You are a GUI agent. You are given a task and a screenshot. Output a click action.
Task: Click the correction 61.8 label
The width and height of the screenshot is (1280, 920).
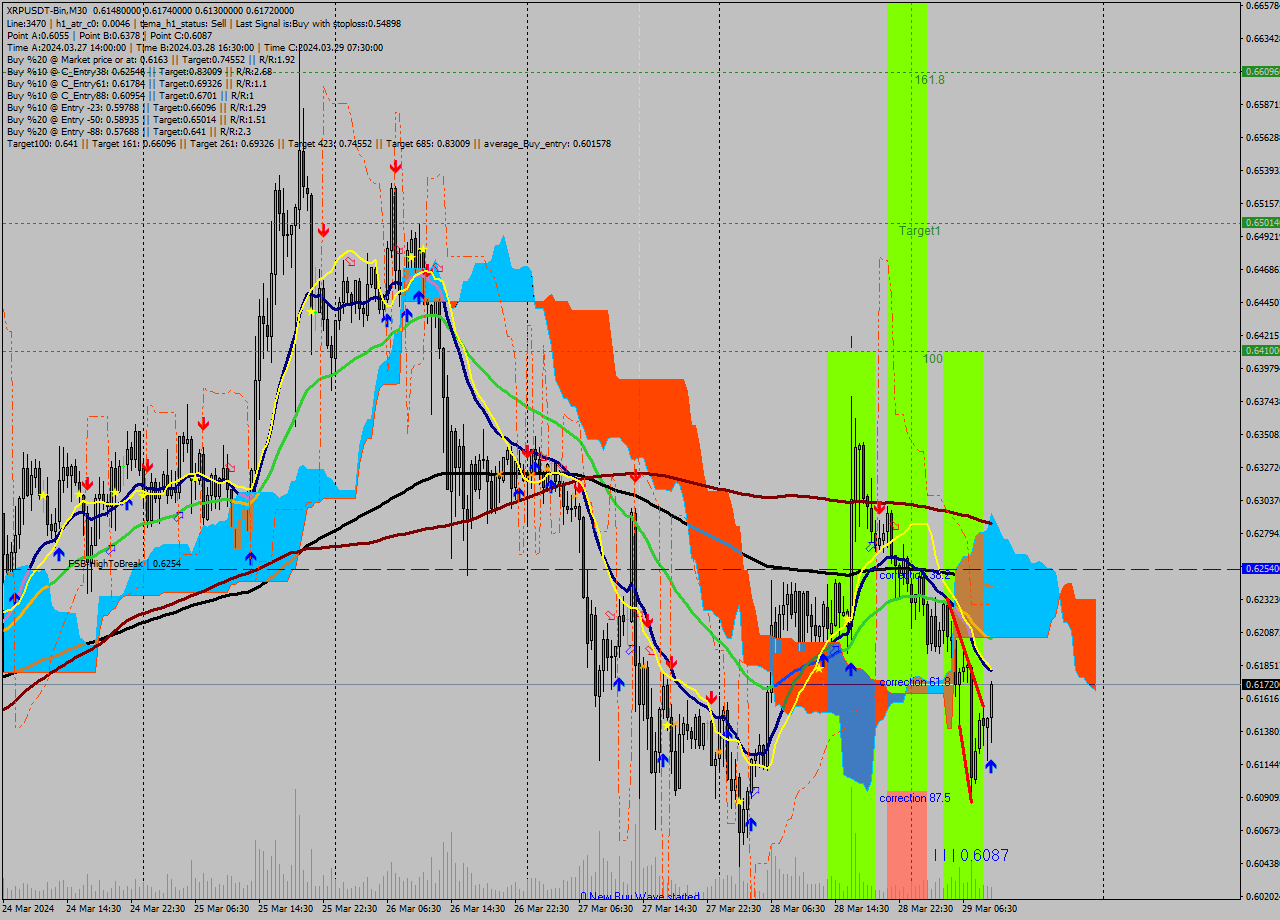915,682
